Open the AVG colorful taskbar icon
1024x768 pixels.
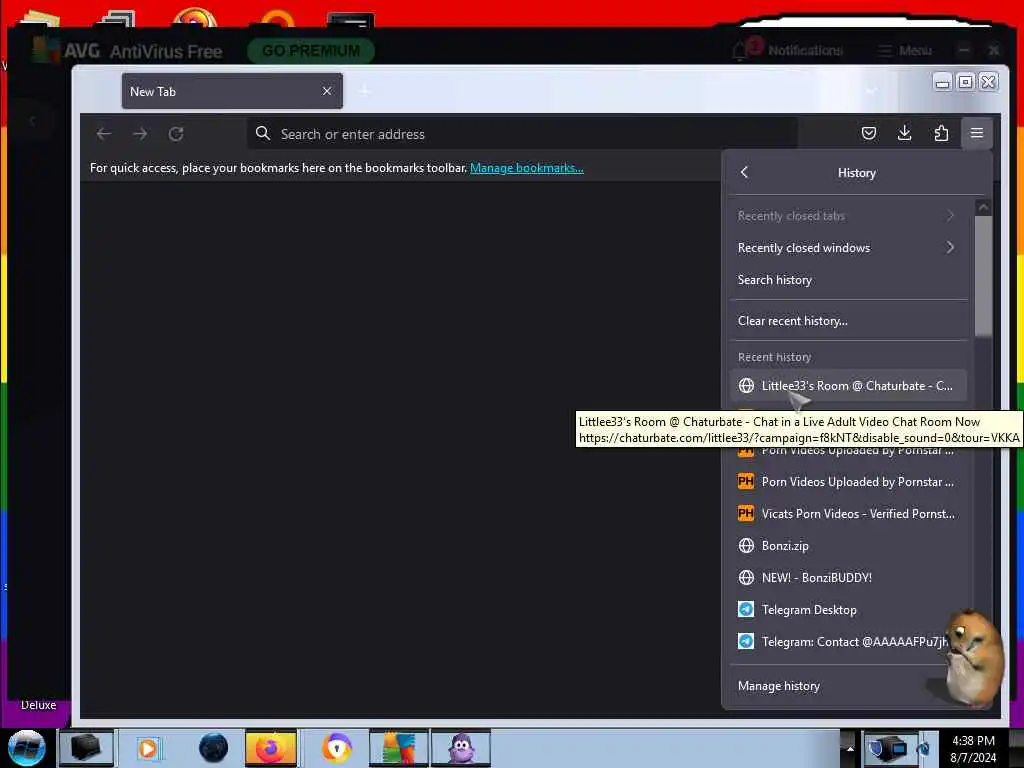pyautogui.click(x=398, y=748)
